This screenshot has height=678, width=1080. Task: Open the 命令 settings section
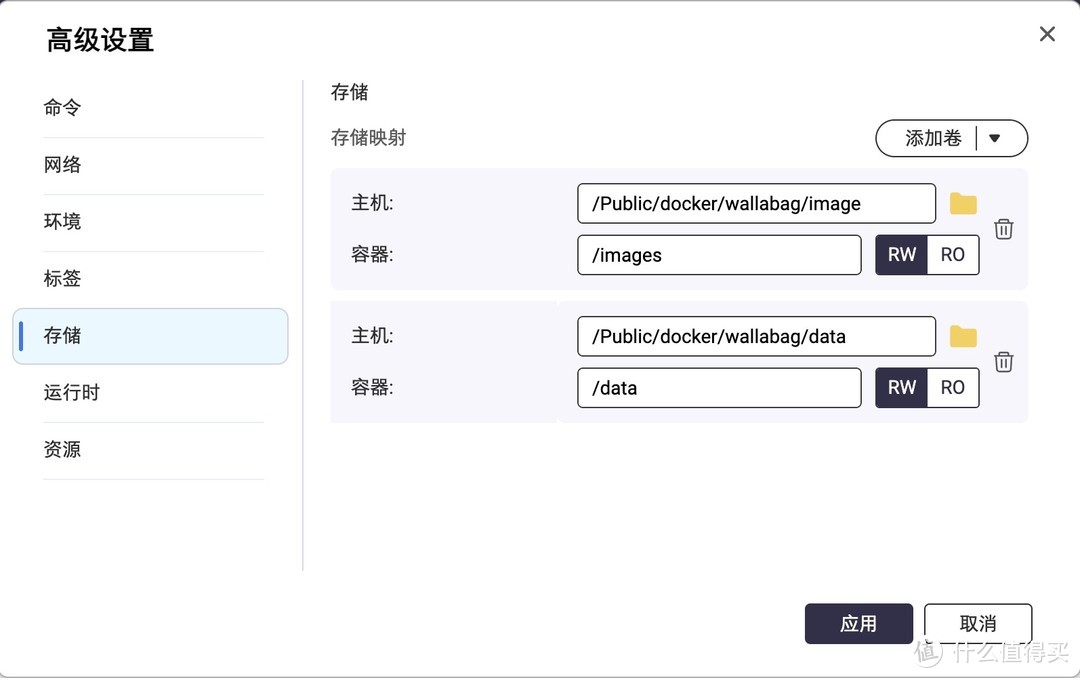coord(62,108)
